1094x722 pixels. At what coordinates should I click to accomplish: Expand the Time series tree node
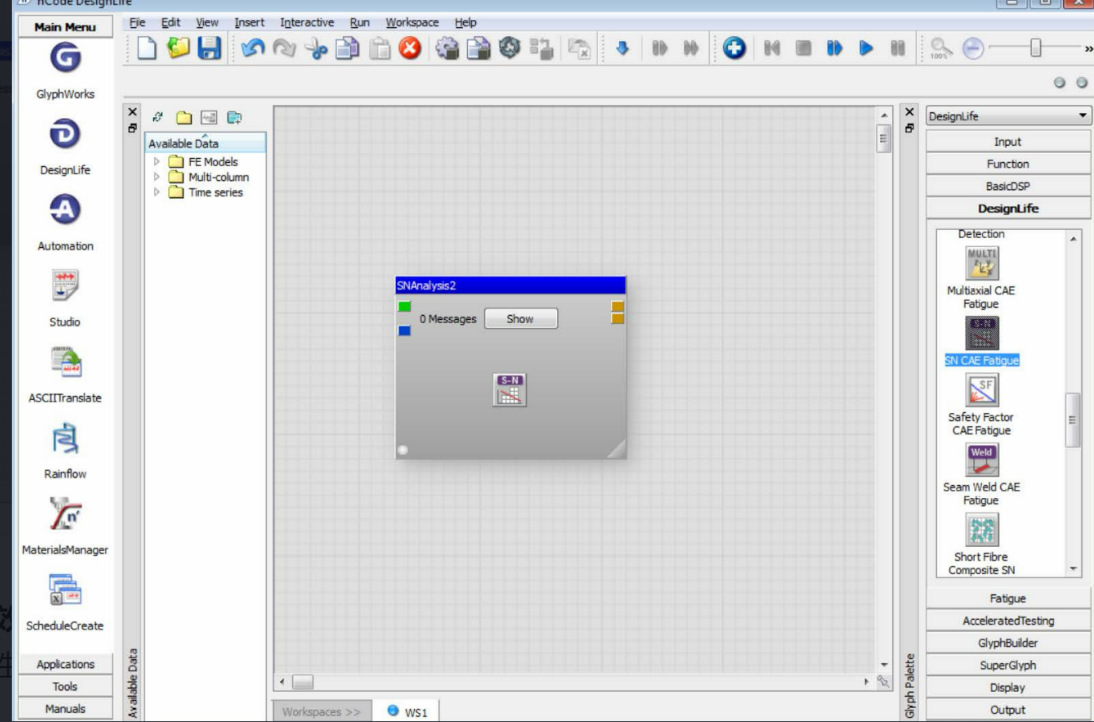pyautogui.click(x=156, y=192)
